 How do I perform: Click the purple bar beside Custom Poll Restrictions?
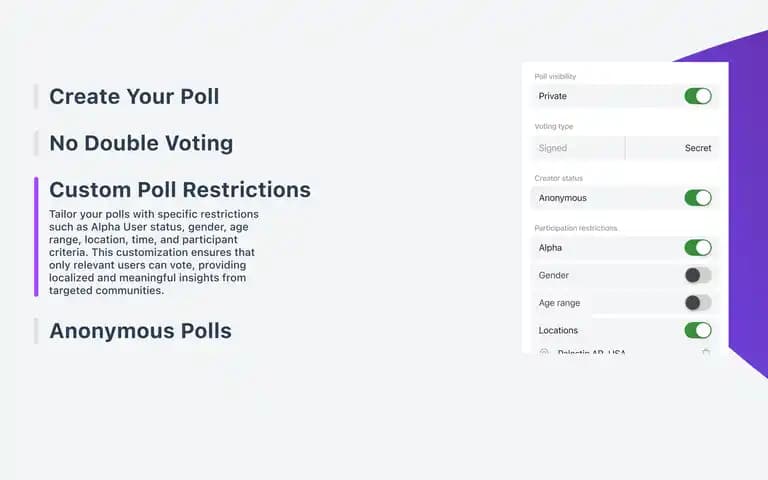click(36, 237)
